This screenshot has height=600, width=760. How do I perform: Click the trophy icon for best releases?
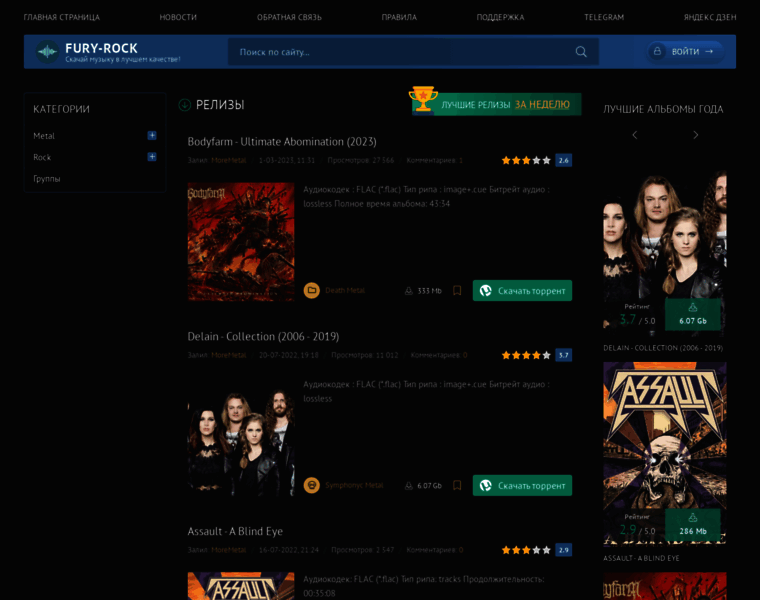423,98
